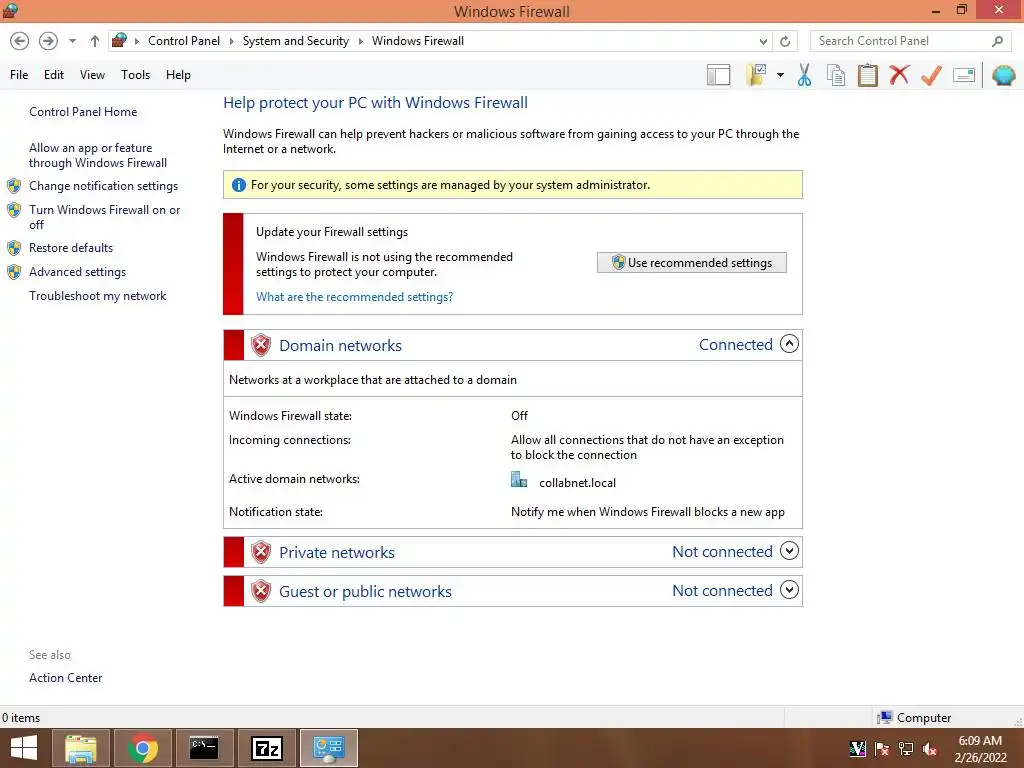Click Use recommended settings button
This screenshot has width=1024, height=768.
692,263
